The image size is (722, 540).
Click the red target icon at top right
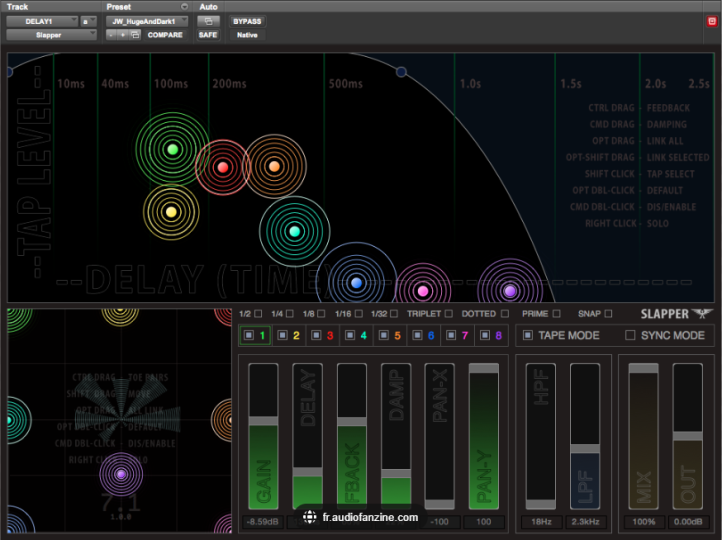712,21
